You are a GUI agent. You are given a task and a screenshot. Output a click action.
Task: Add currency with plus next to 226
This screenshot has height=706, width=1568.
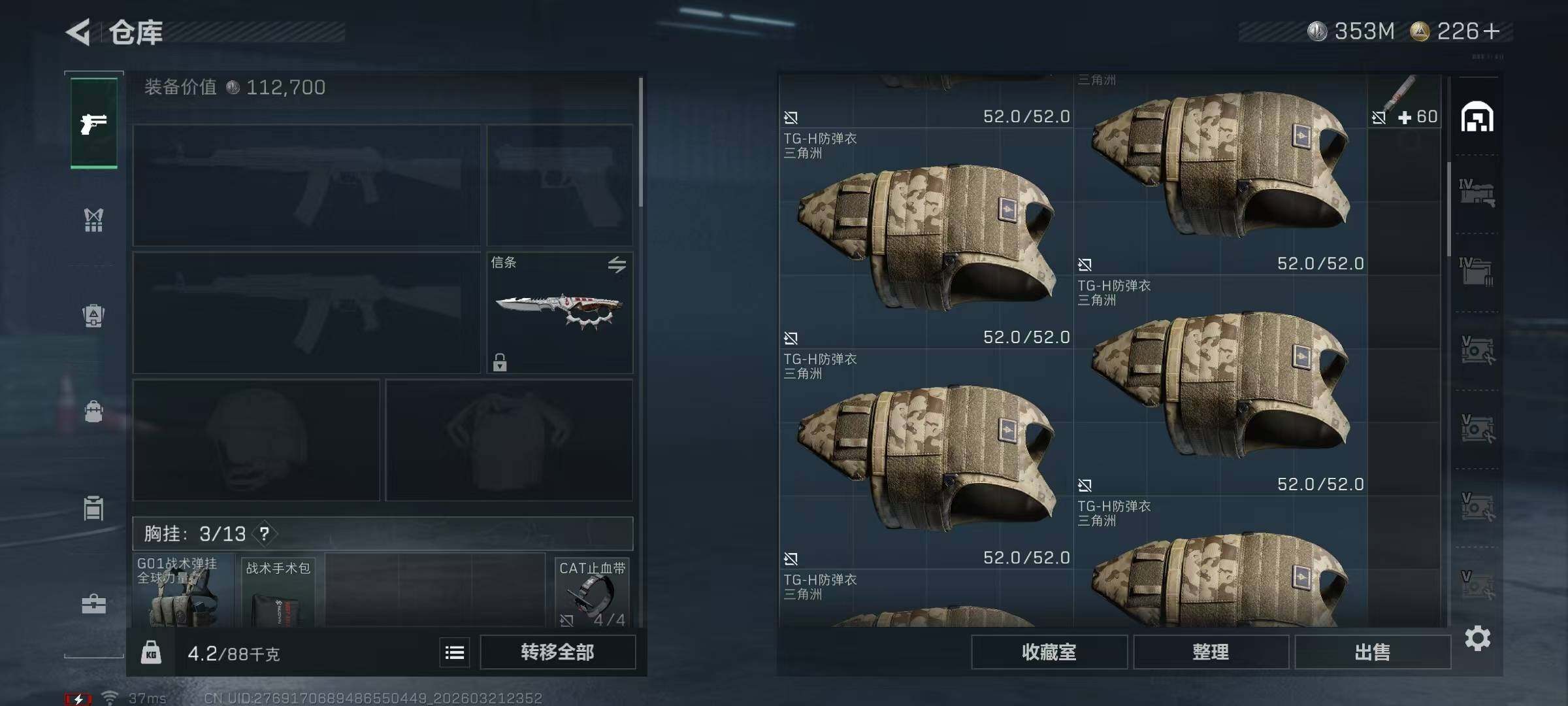(x=1492, y=31)
